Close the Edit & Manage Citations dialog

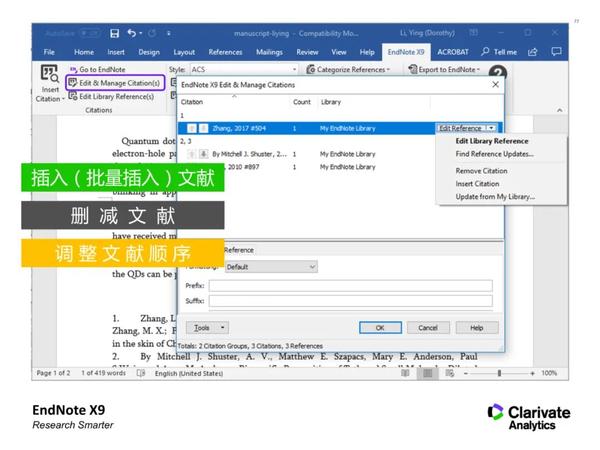point(495,84)
